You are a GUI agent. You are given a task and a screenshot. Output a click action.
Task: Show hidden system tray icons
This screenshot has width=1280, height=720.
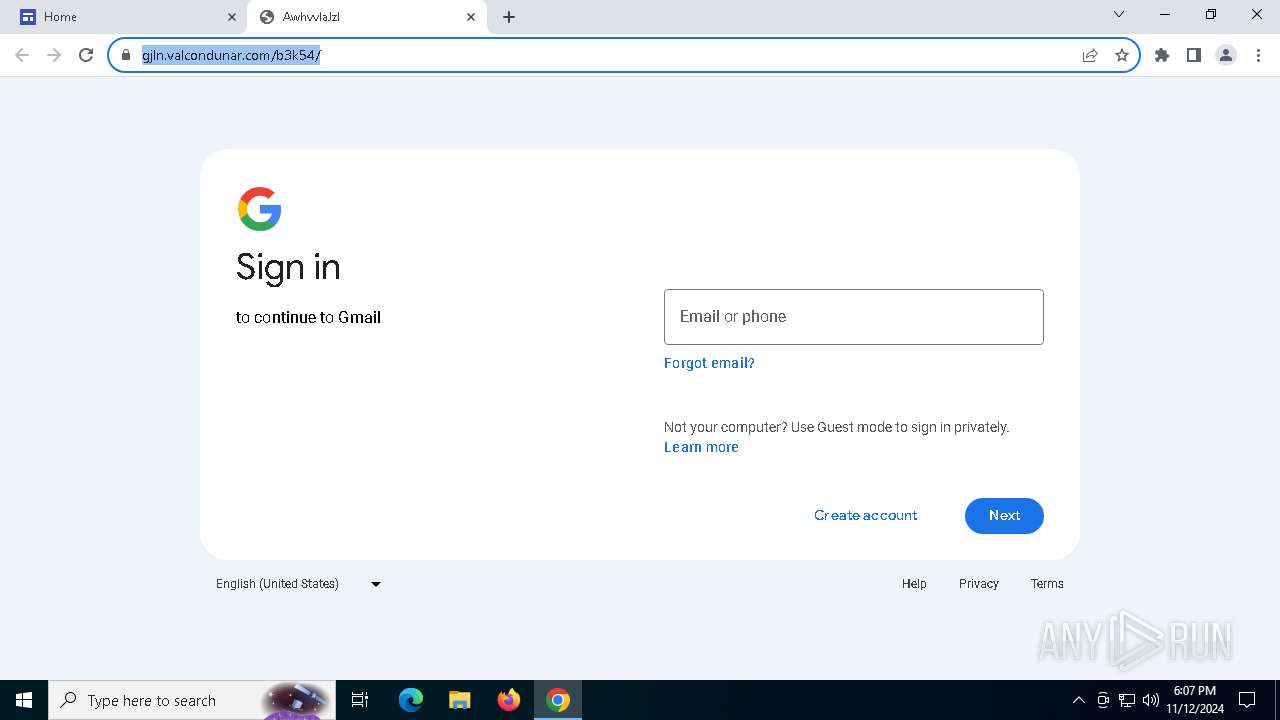tap(1078, 700)
